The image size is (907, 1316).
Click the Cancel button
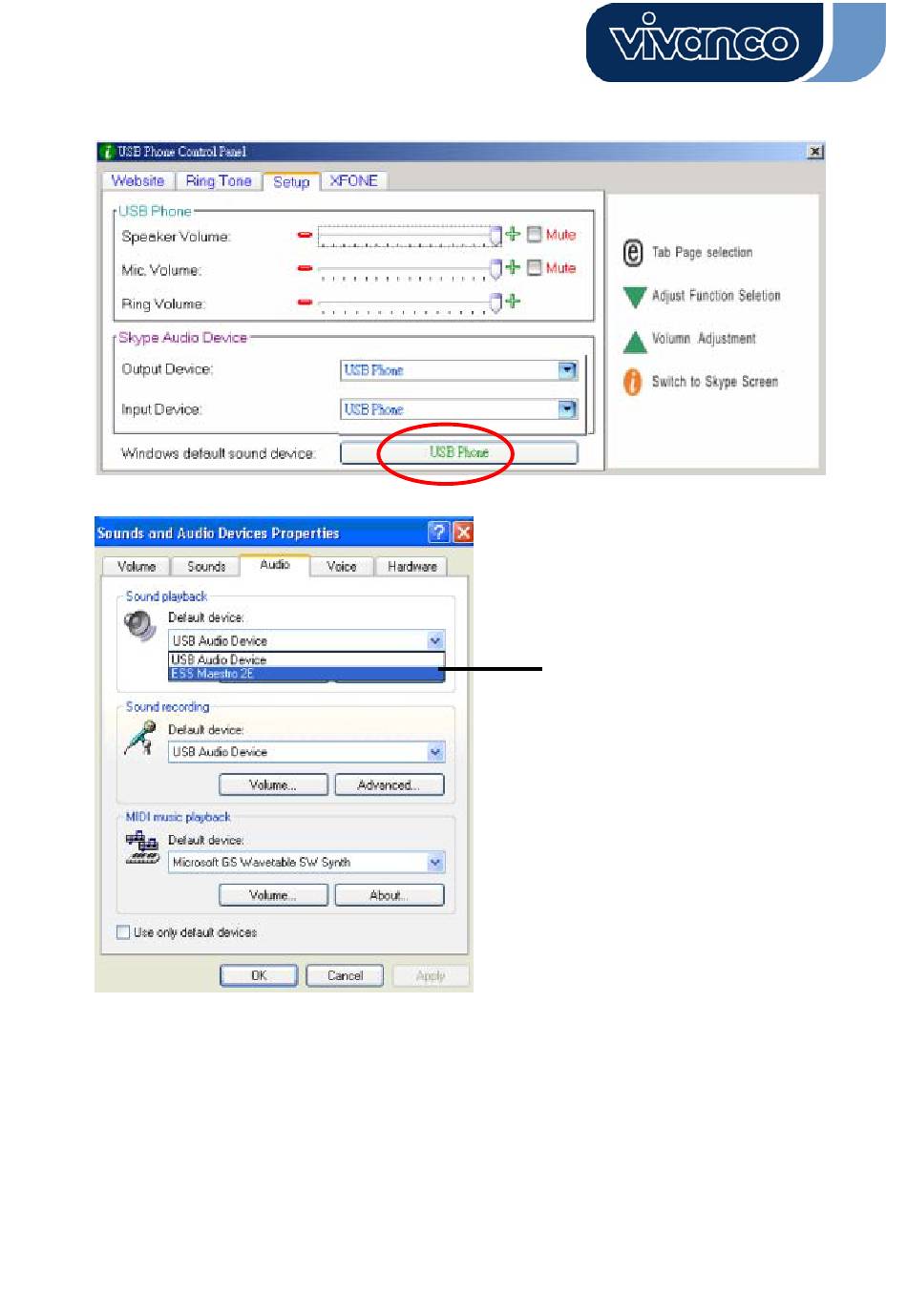click(x=345, y=976)
